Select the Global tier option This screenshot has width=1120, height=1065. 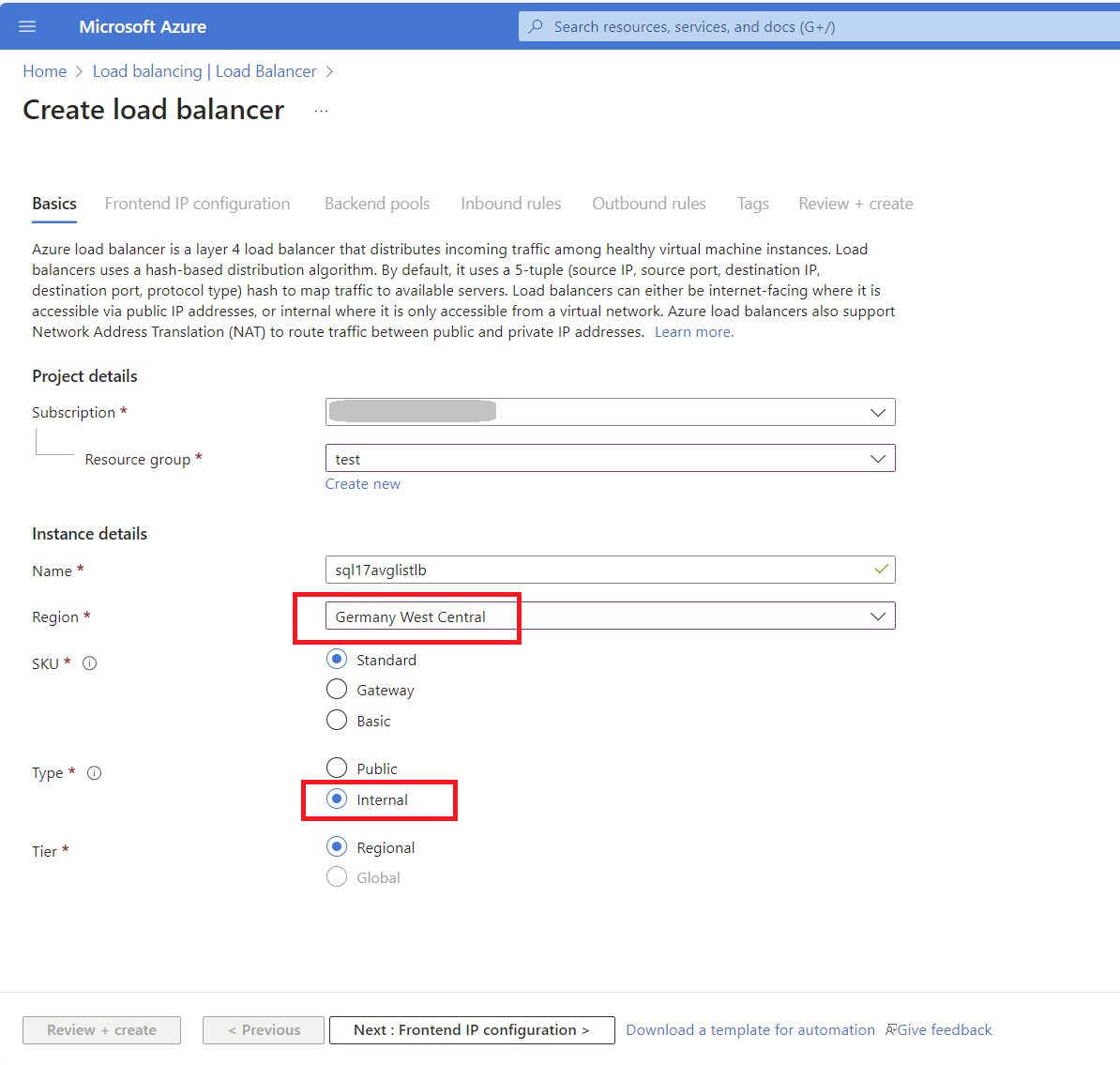pyautogui.click(x=337, y=877)
